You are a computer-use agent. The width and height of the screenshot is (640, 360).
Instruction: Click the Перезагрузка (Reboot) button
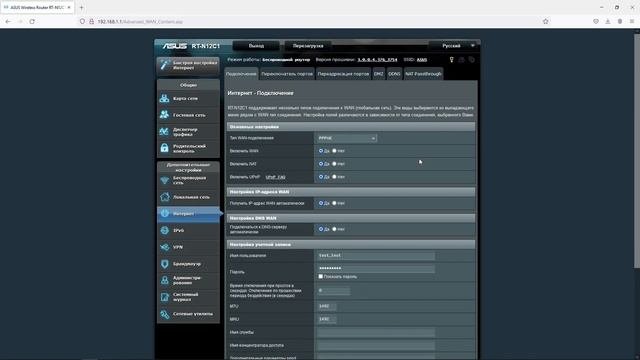coord(308,46)
